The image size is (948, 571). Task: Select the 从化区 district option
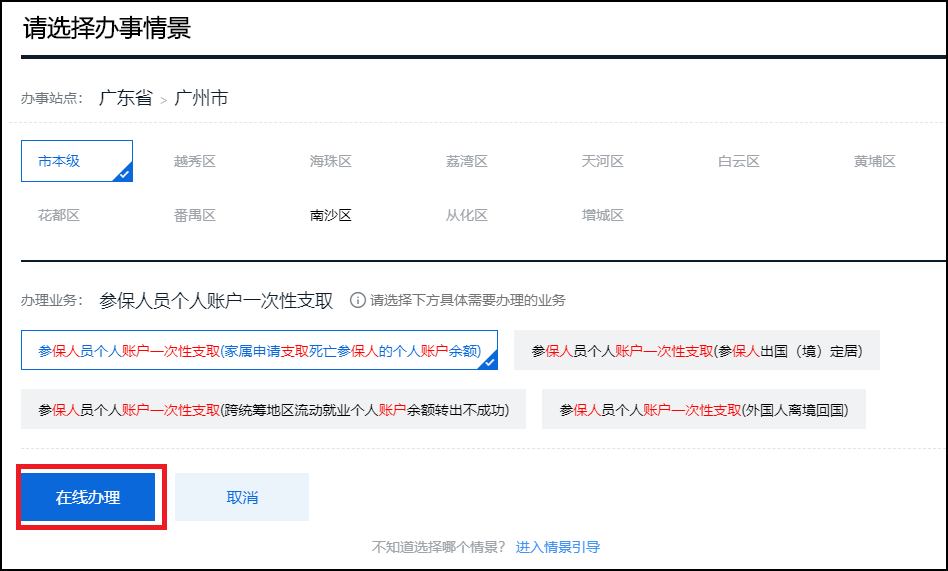(x=467, y=215)
